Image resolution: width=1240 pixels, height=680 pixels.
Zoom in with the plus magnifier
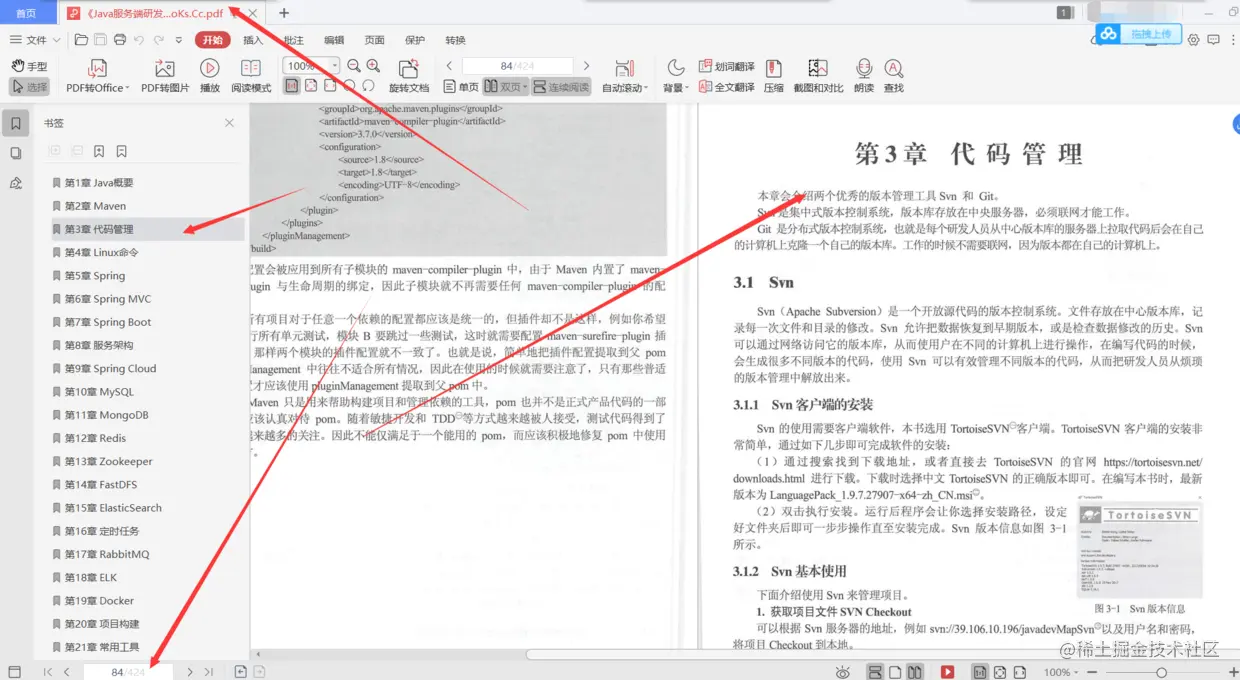tap(373, 66)
